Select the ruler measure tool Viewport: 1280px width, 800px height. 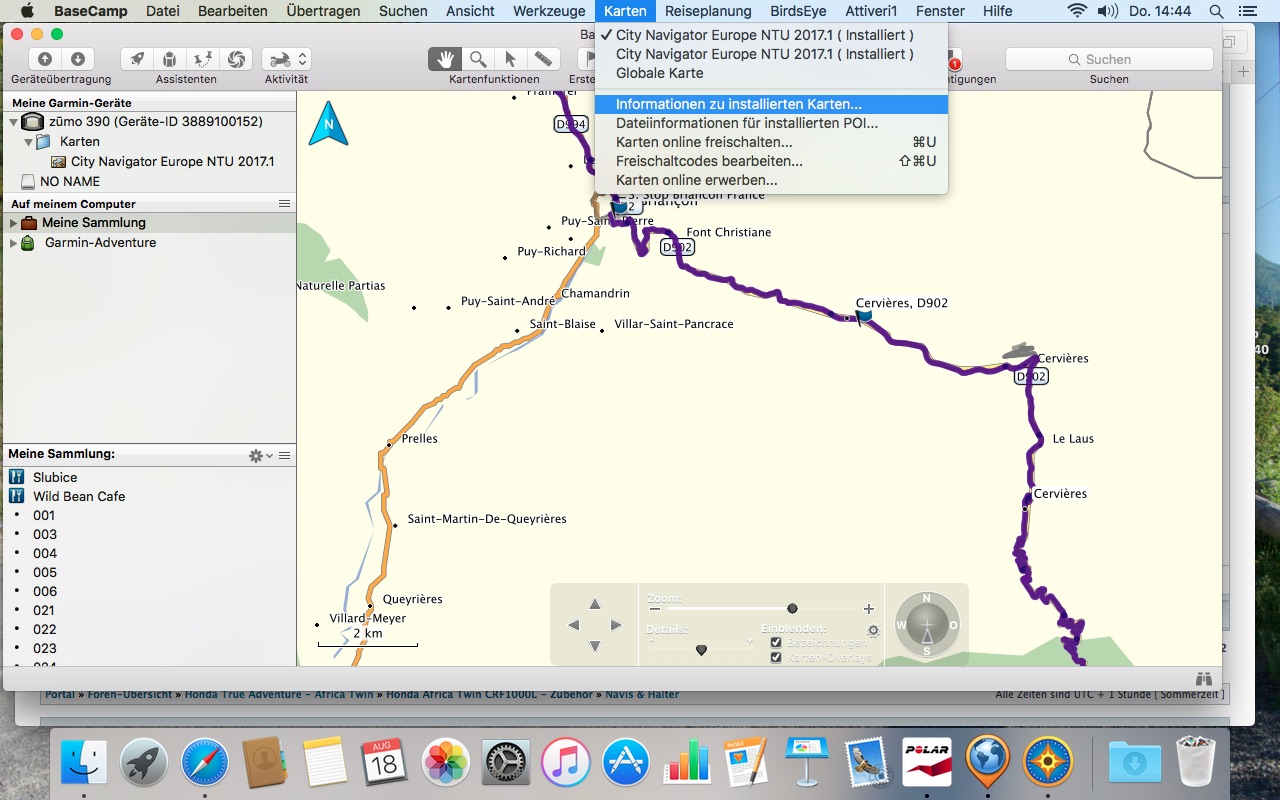click(x=542, y=59)
